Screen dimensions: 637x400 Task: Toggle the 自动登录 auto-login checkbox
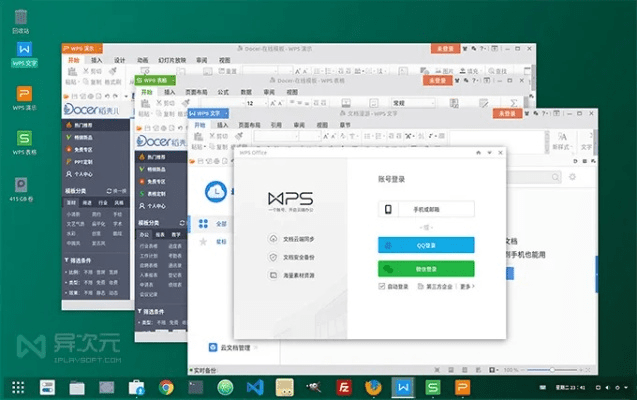pos(382,286)
